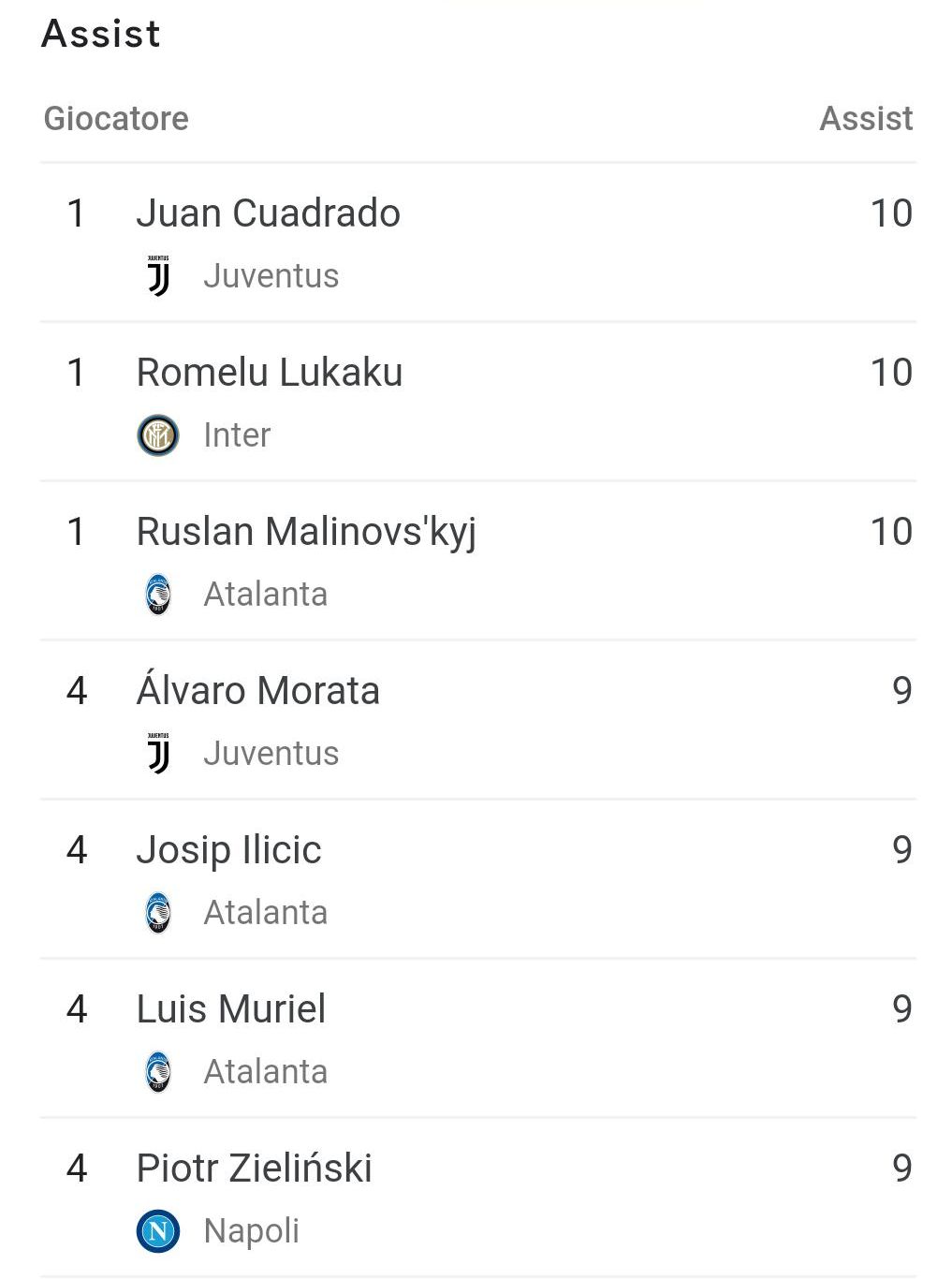Open Piotr Zieliński's player profile
Image resolution: width=952 pixels, height=1279 pixels.
coord(254,1169)
